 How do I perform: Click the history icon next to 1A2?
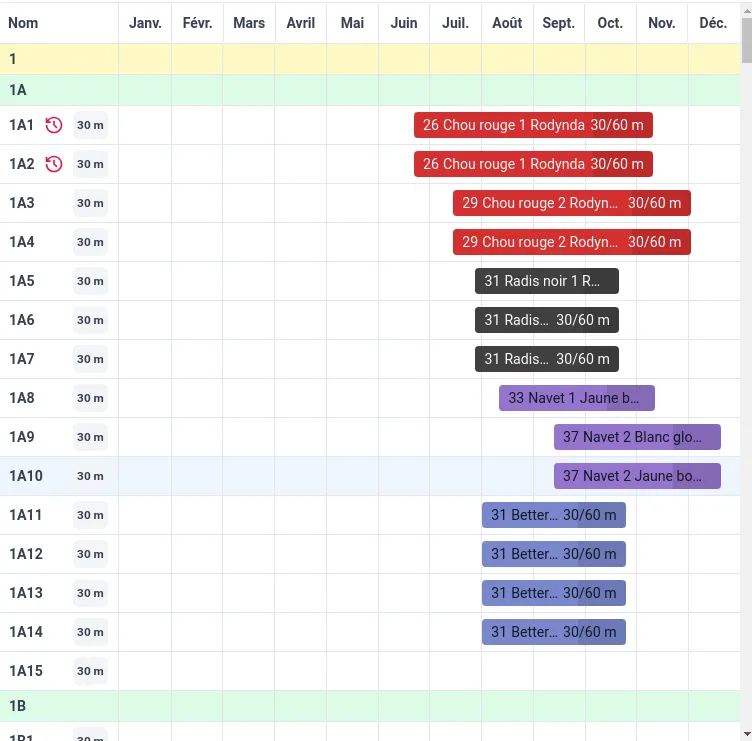(x=54, y=164)
